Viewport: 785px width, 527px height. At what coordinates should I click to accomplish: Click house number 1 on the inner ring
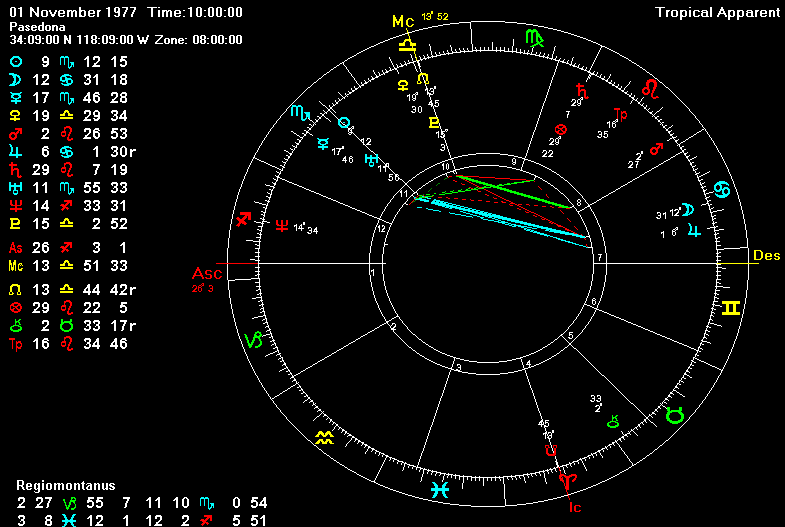372,273
